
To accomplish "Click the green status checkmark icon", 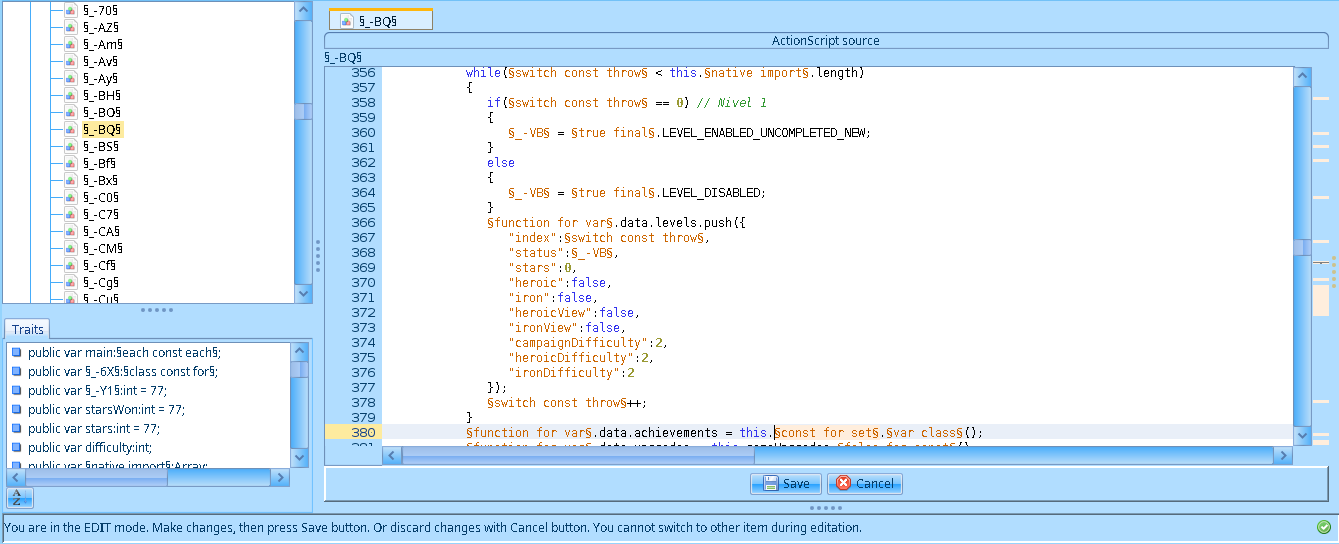I will coord(1324,527).
